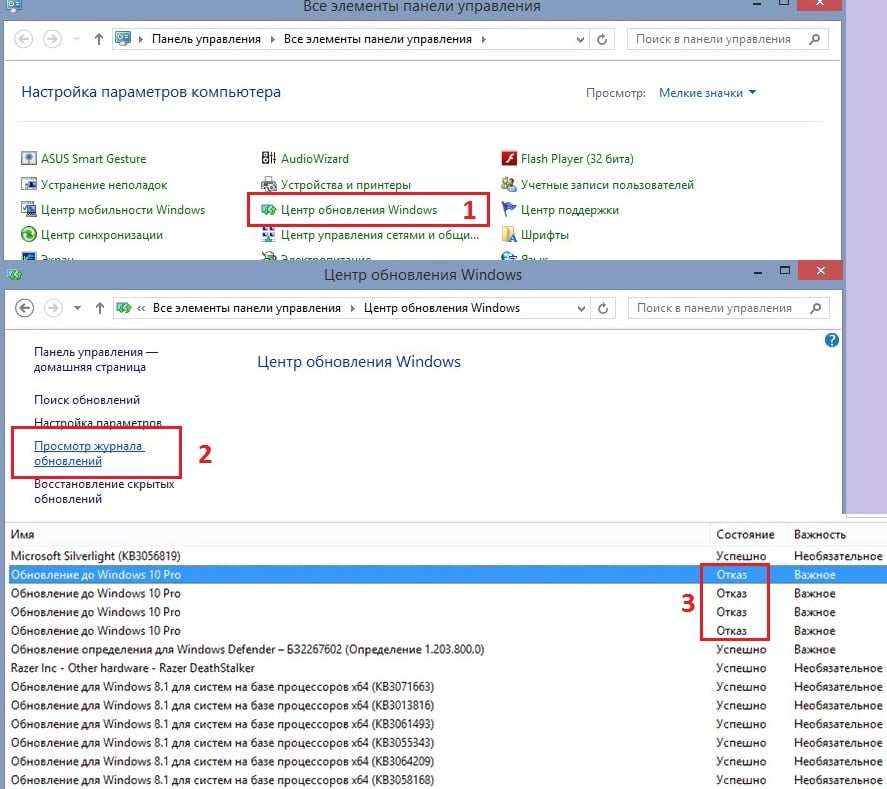Open Центр поддержки item

[x=560, y=210]
